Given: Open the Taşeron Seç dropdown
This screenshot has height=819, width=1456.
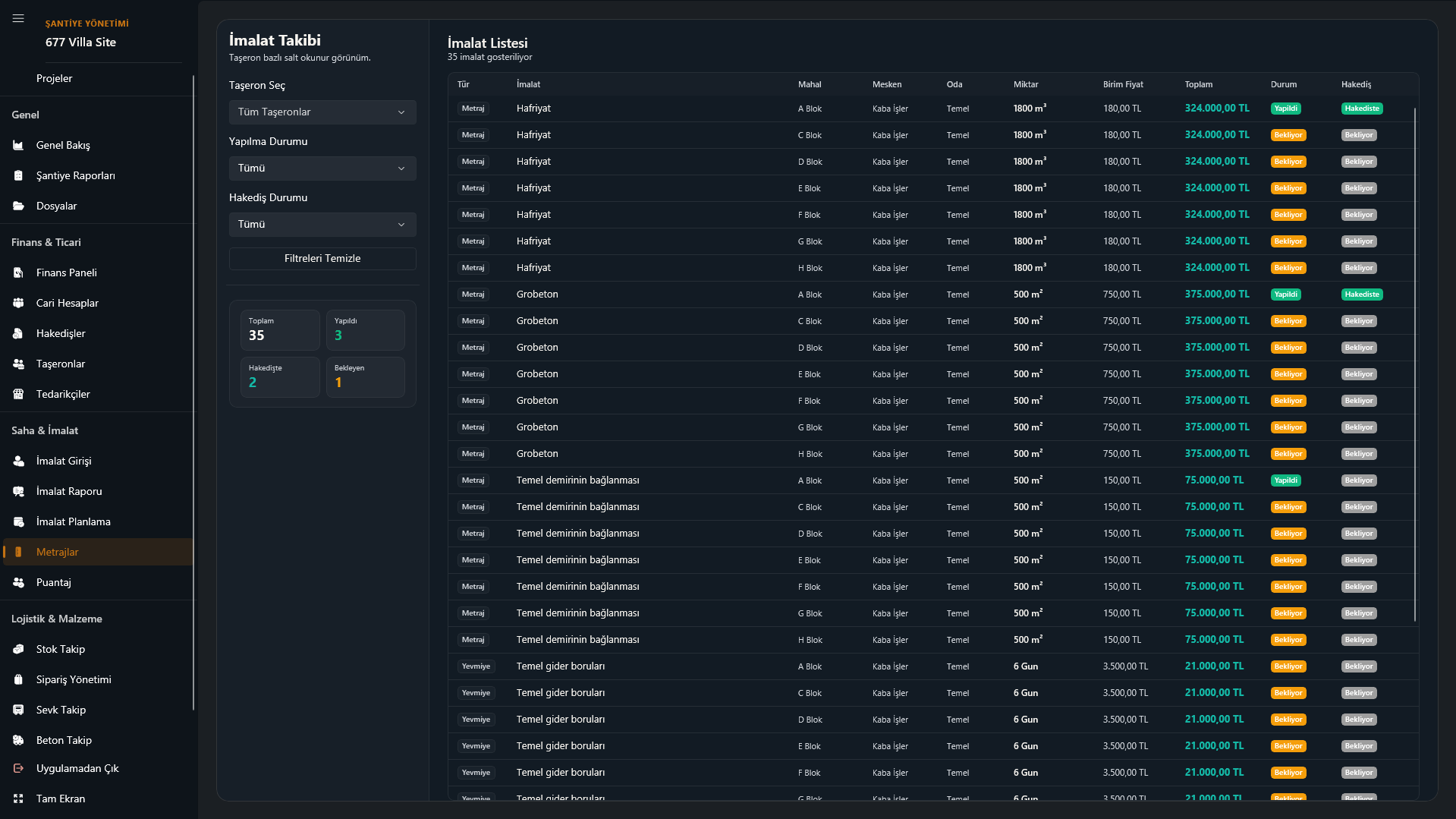Looking at the screenshot, I should (x=322, y=112).
